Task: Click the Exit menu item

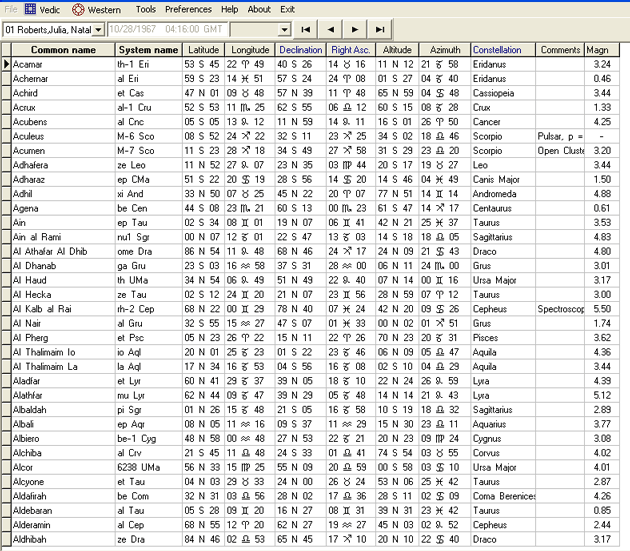Action: point(288,9)
